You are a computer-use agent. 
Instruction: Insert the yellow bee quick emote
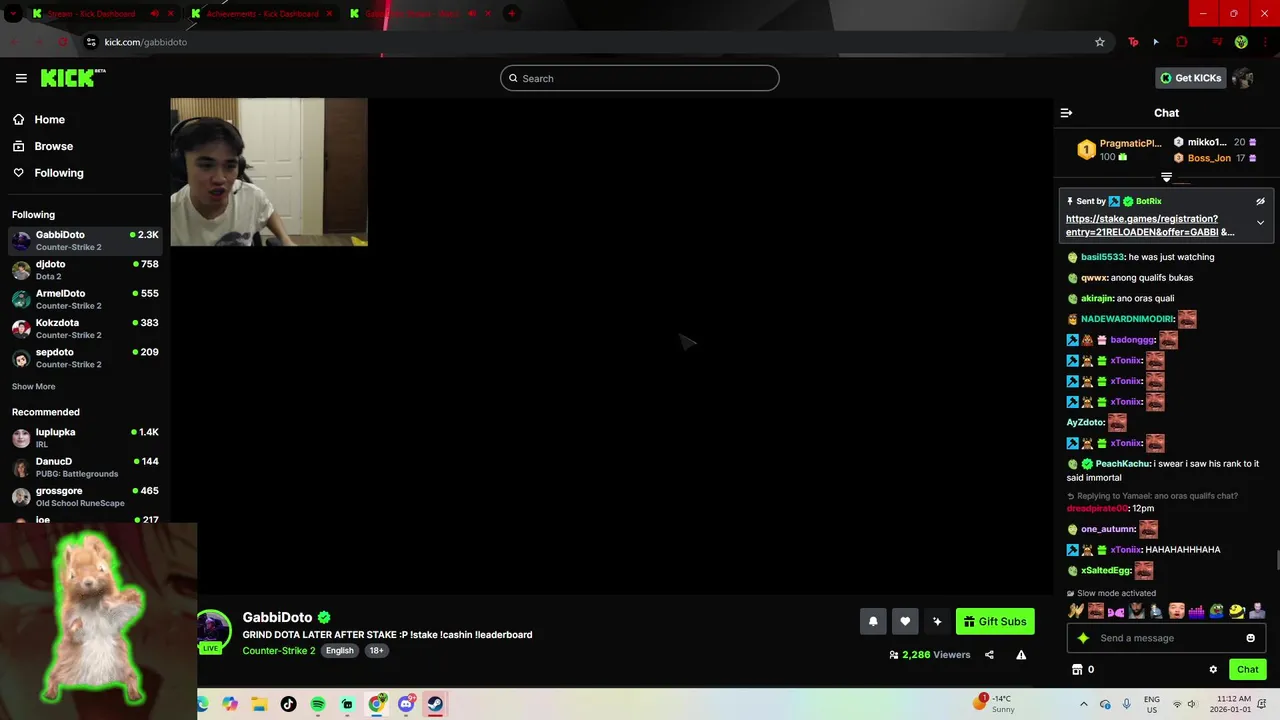1237,611
